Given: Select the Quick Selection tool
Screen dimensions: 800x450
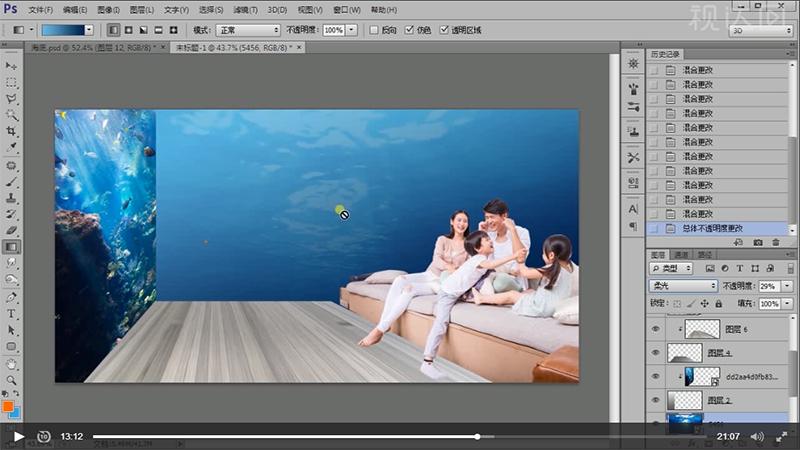Looking at the screenshot, I should pos(11,115).
